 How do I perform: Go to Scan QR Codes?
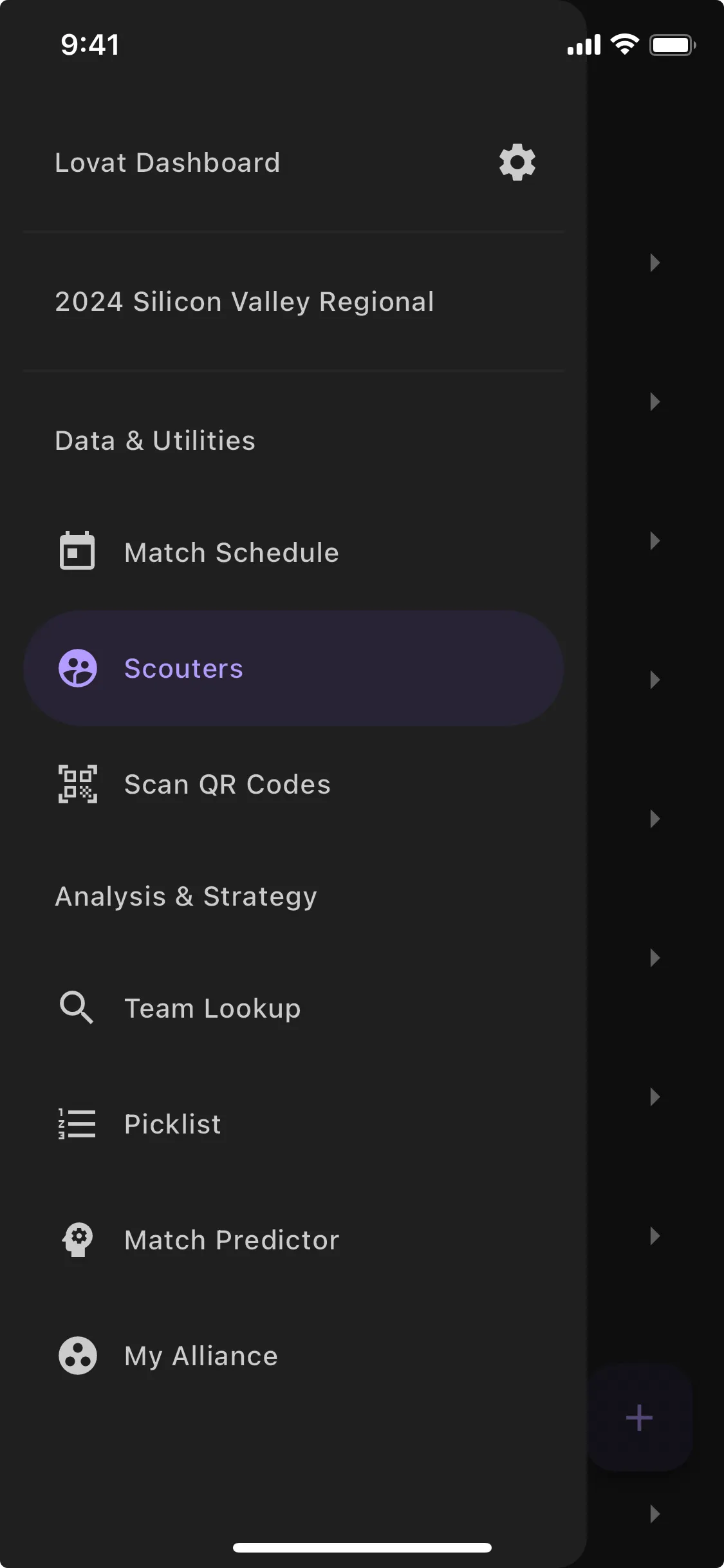pyautogui.click(x=227, y=785)
